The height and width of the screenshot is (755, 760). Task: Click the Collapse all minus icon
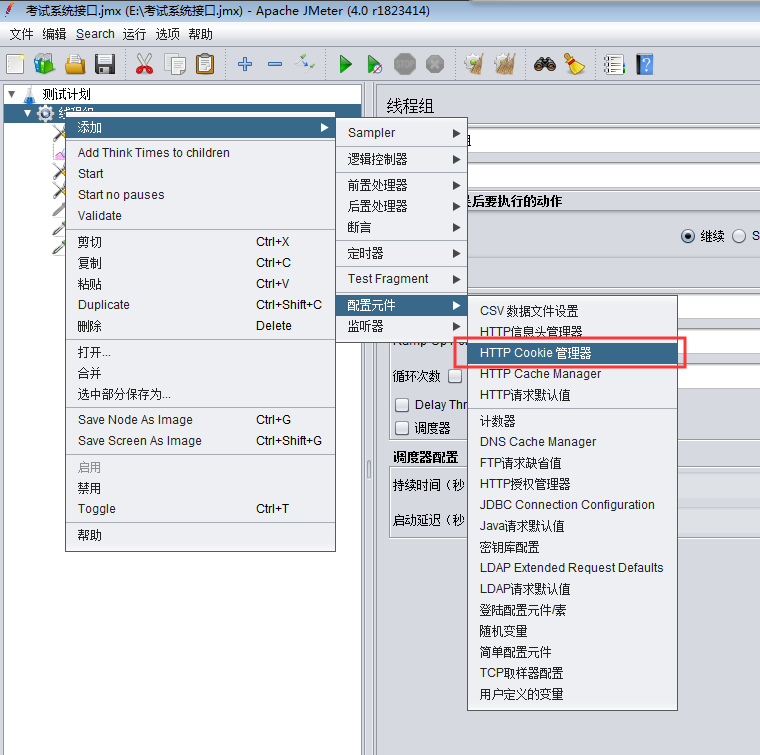point(275,64)
